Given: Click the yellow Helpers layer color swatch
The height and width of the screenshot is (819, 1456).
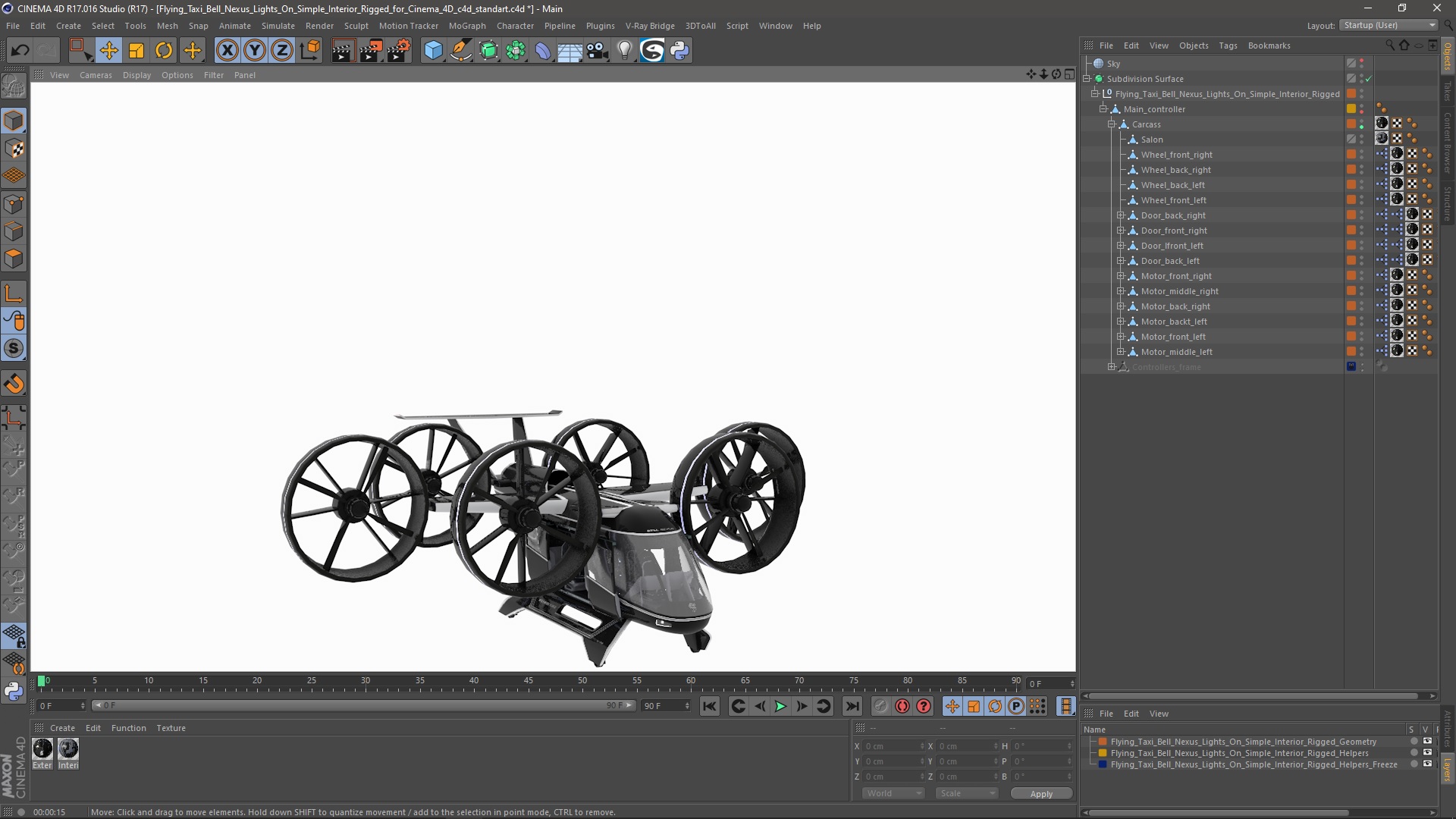Looking at the screenshot, I should (x=1103, y=753).
